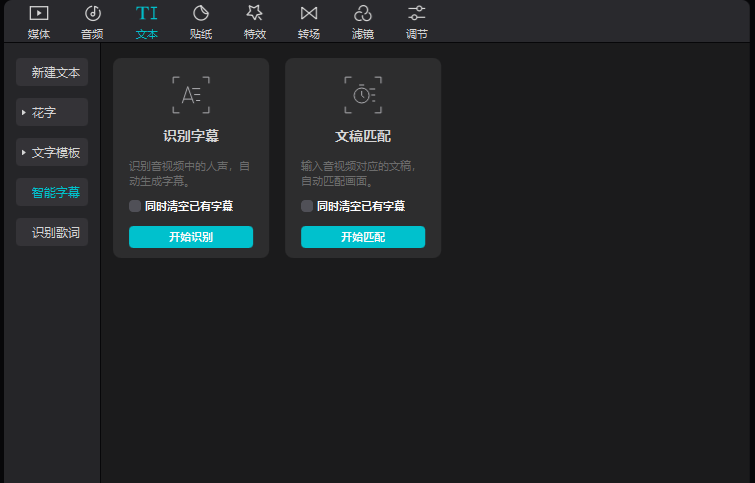Select 识别歌词 in the sidebar
The height and width of the screenshot is (483, 755).
pyautogui.click(x=52, y=232)
